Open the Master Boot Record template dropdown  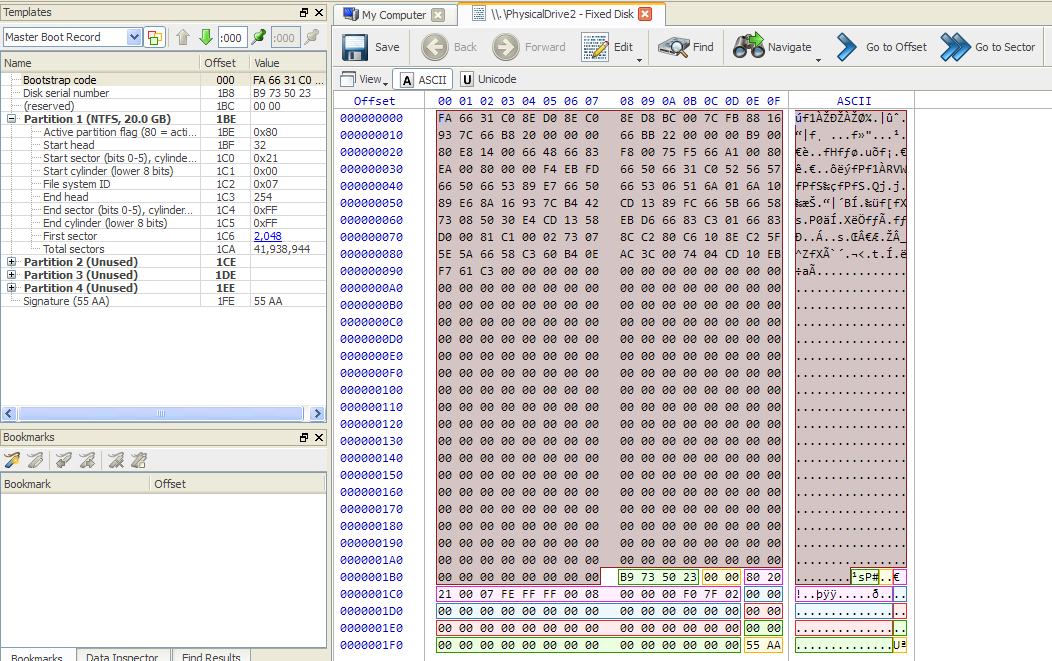click(x=135, y=37)
